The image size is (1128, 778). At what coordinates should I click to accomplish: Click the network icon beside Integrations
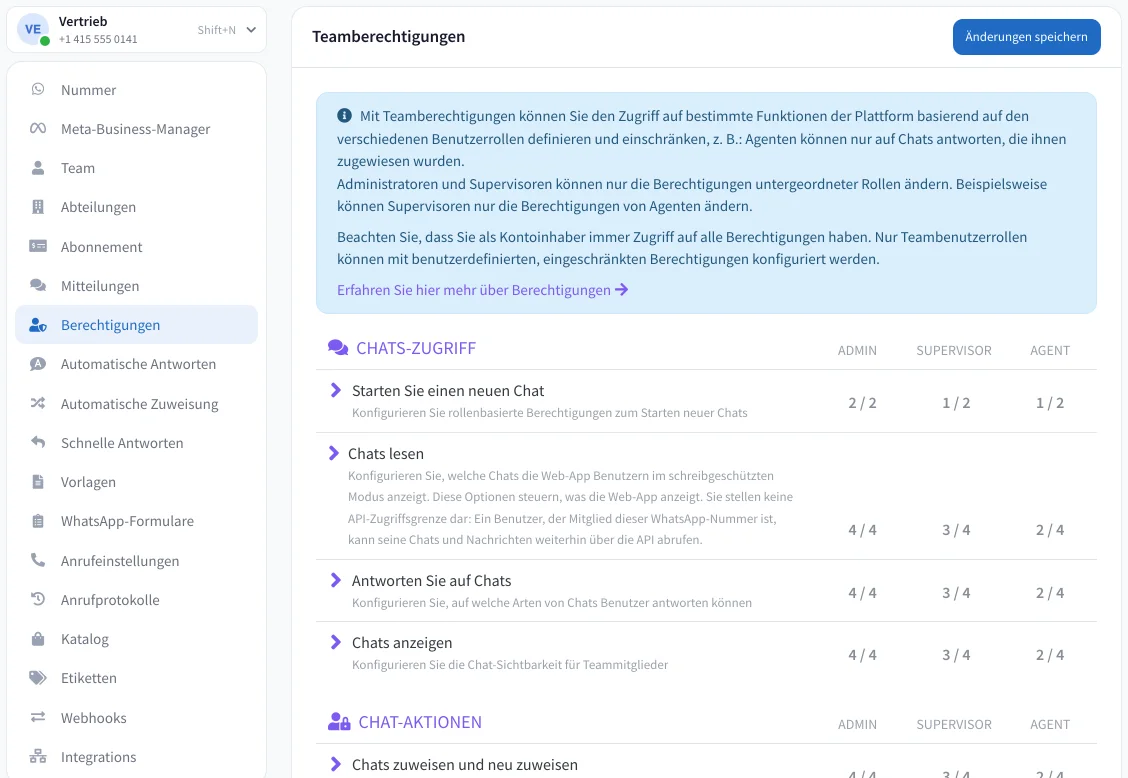click(x=38, y=756)
